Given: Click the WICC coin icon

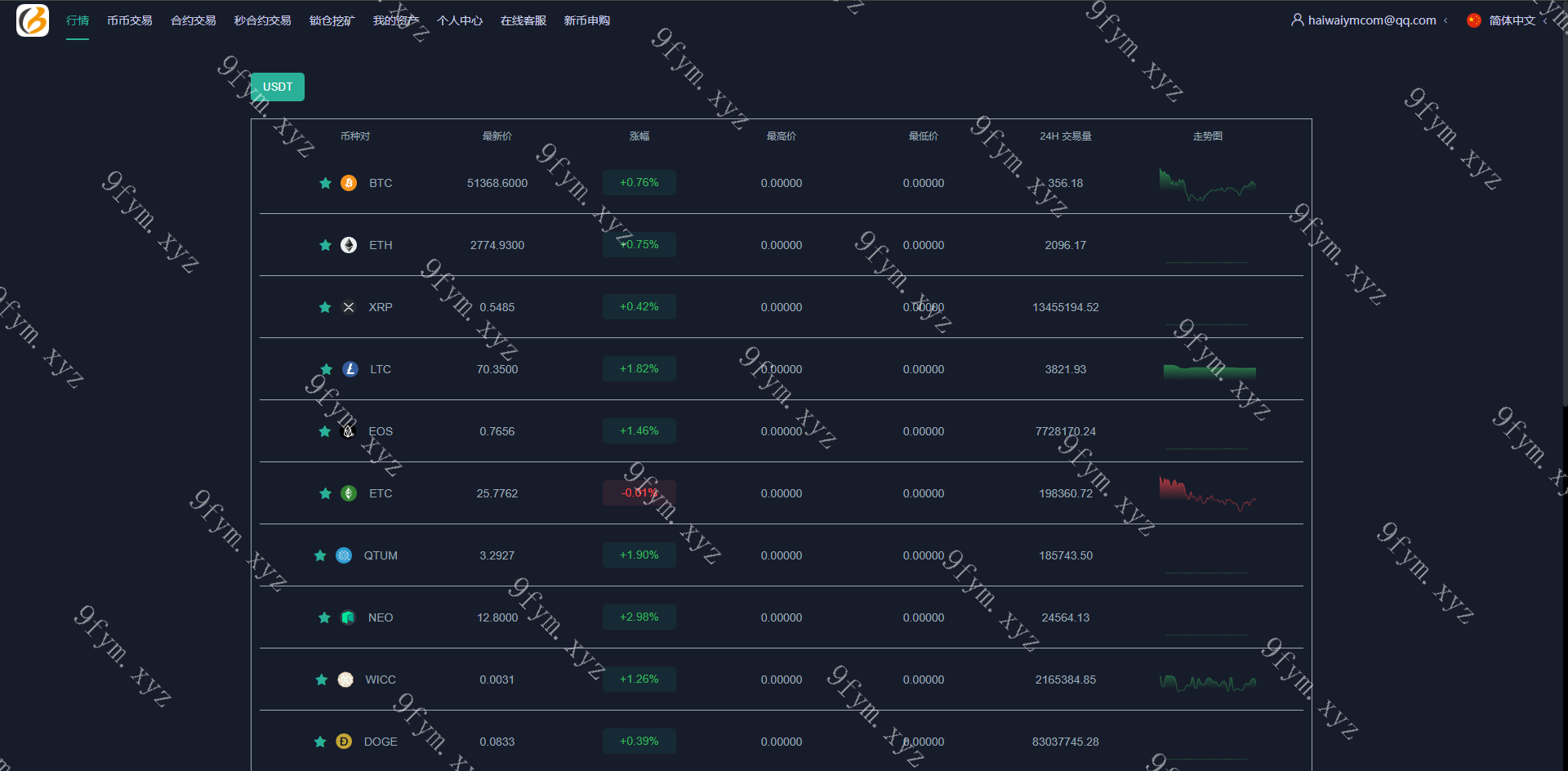Looking at the screenshot, I should pyautogui.click(x=345, y=680).
